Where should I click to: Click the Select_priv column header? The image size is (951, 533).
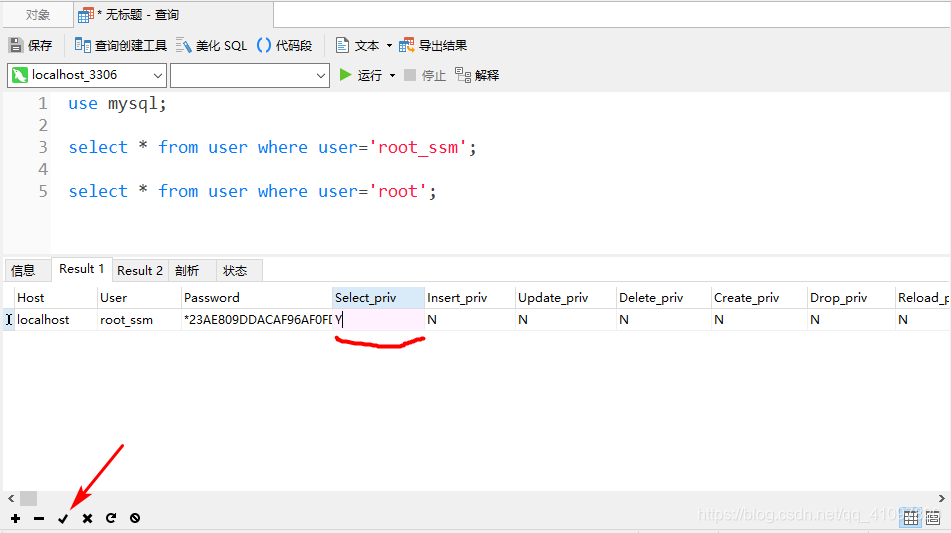pos(378,298)
